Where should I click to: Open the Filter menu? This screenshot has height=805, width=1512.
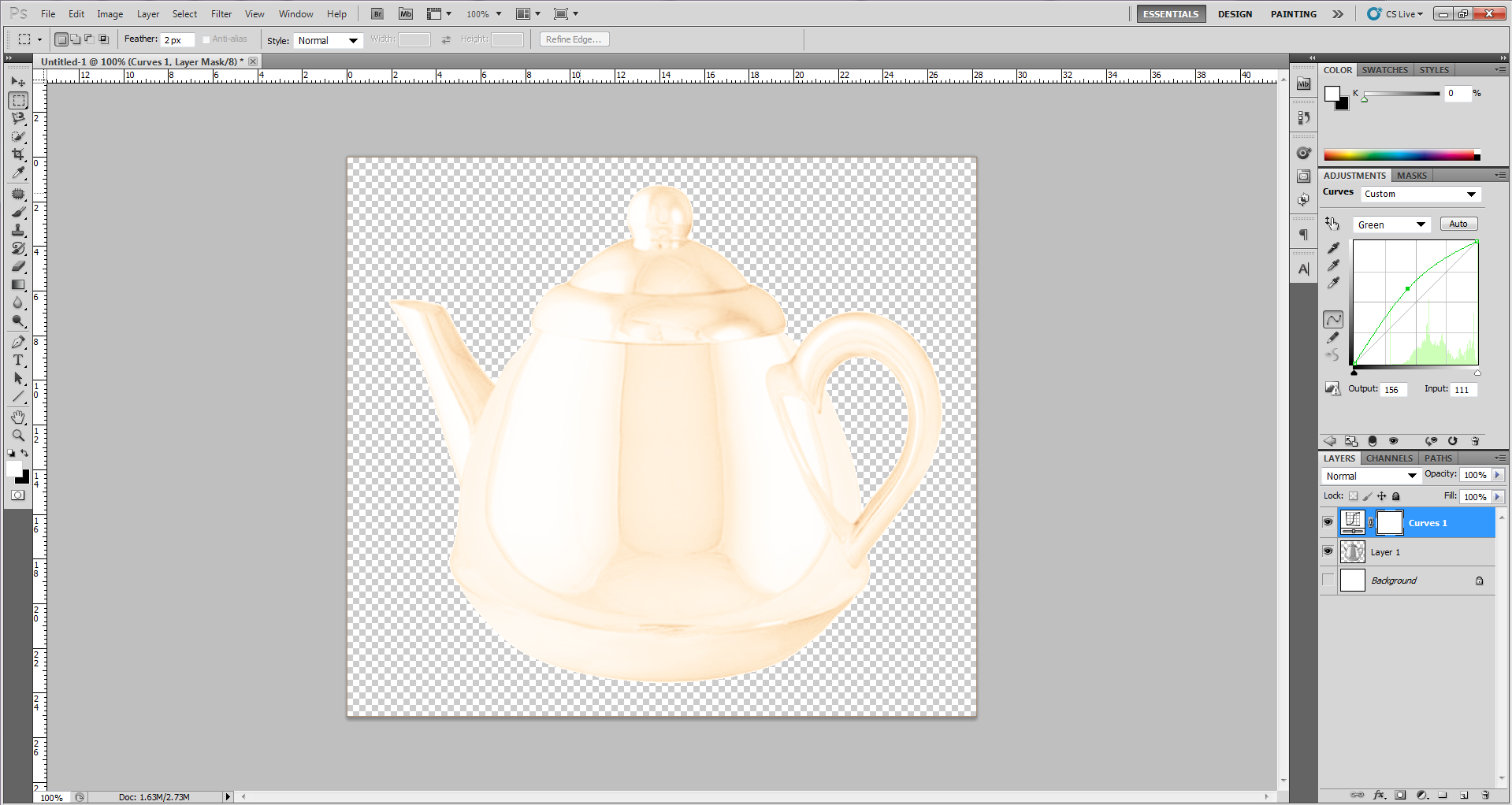(221, 14)
